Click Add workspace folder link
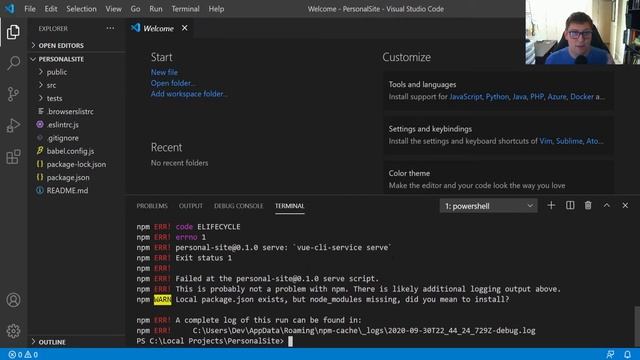 [x=189, y=93]
